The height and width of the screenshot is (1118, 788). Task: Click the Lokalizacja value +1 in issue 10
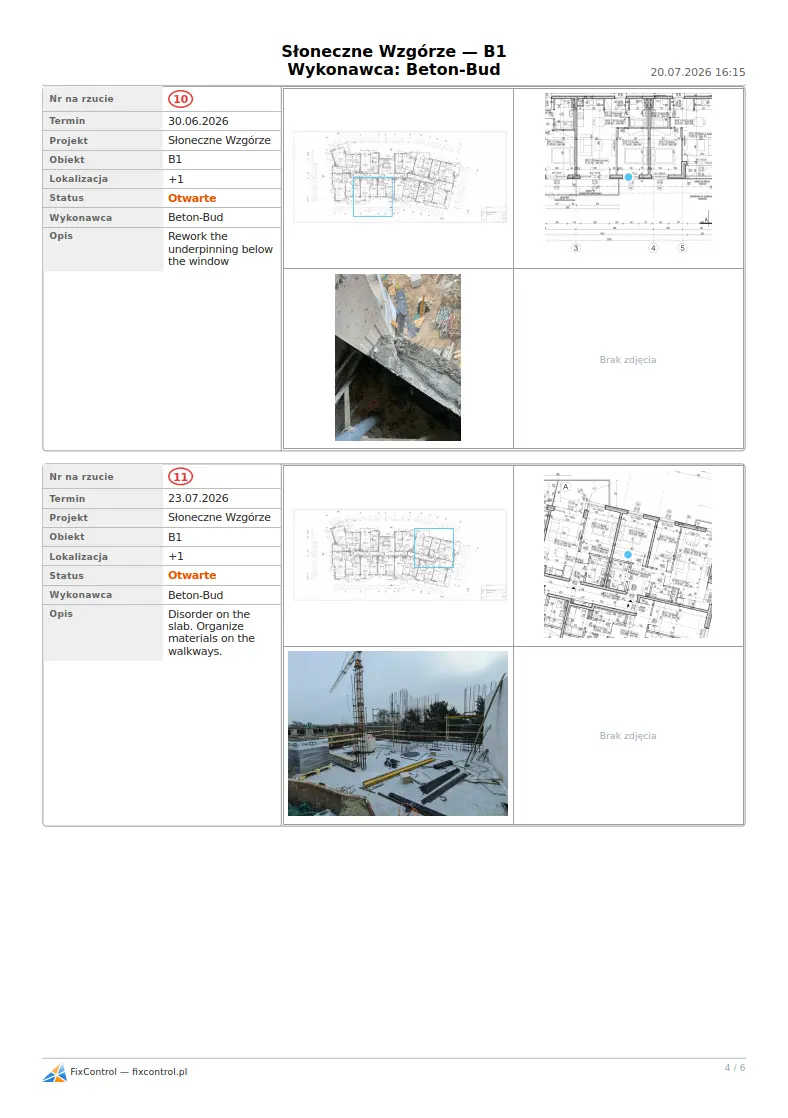[175, 179]
